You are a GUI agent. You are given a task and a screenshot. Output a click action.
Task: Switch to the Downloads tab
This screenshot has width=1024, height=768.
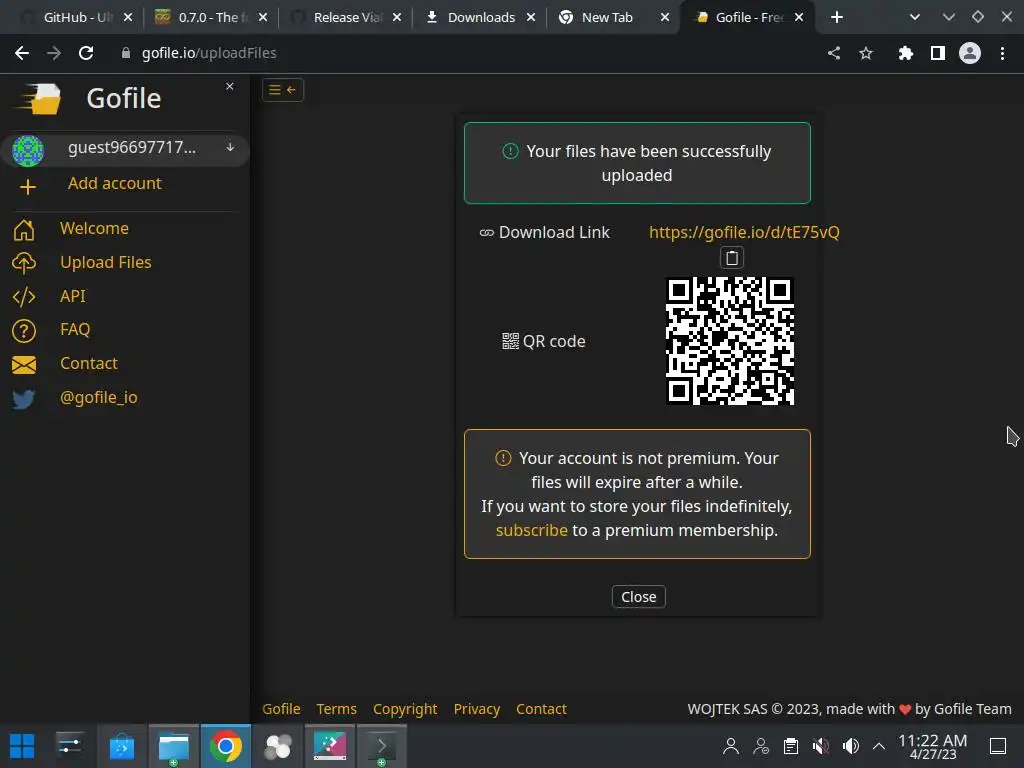[480, 18]
